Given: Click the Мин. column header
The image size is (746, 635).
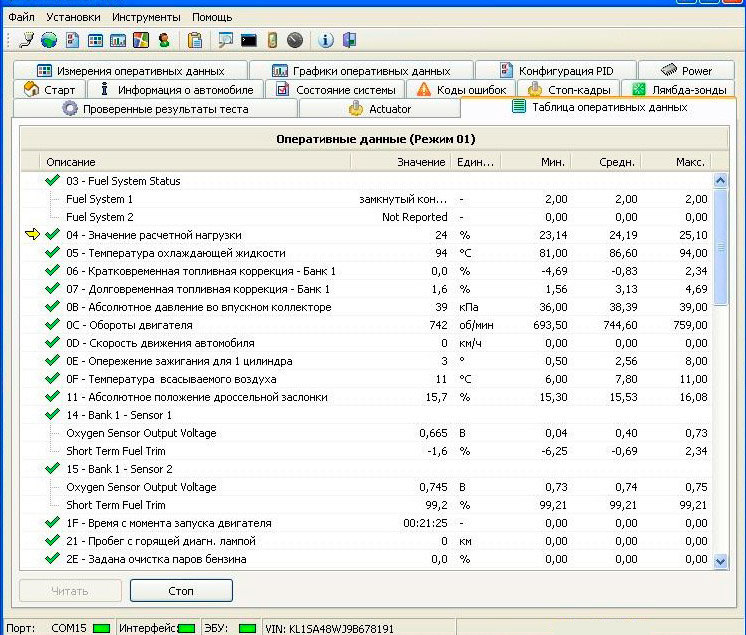Looking at the screenshot, I should pos(535,162).
